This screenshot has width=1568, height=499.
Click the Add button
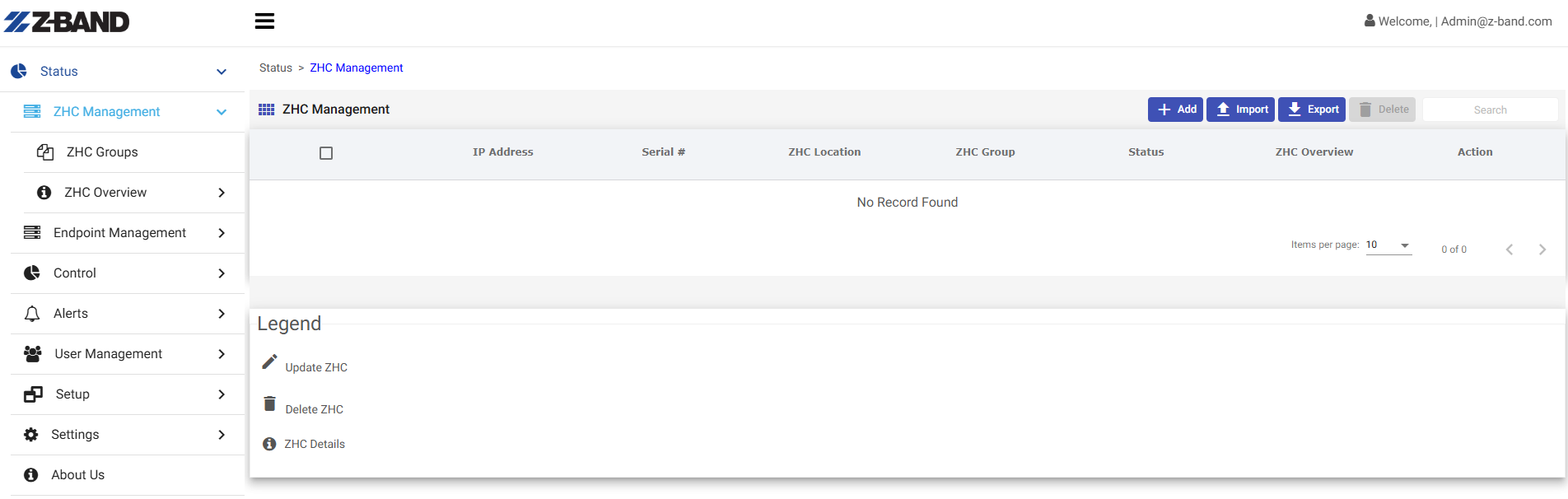point(1175,110)
